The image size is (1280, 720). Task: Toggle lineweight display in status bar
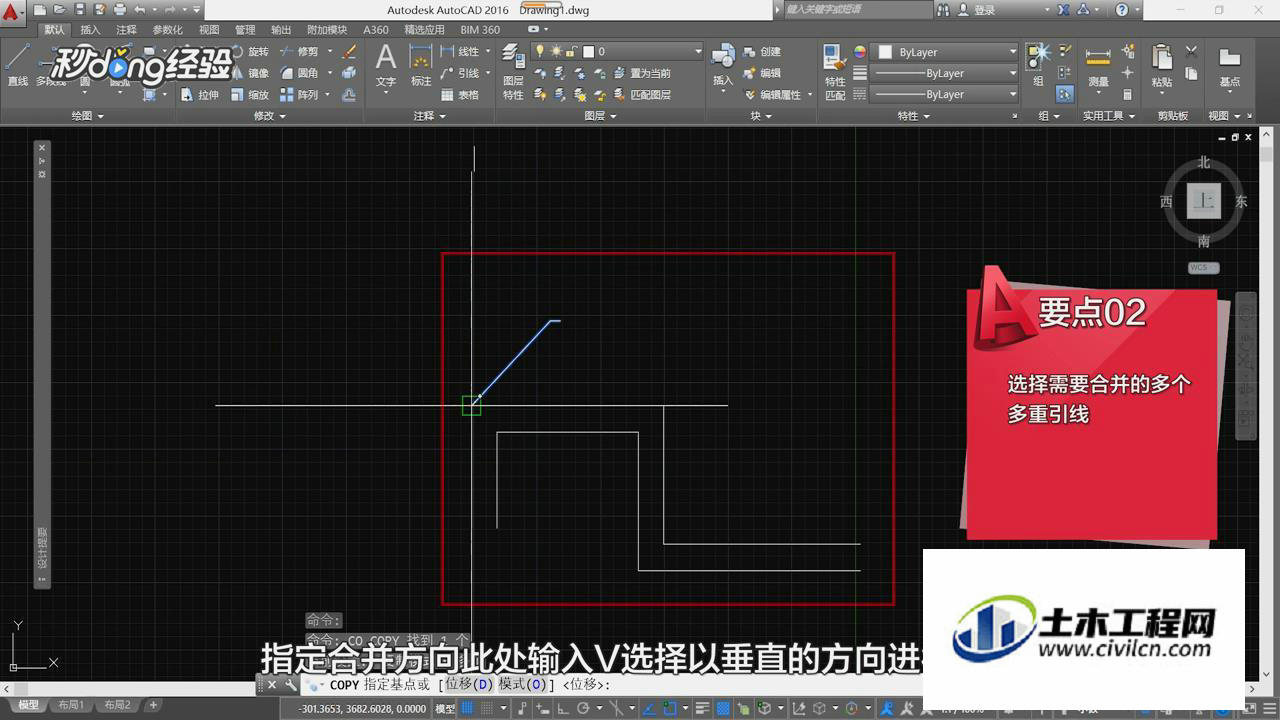[703, 708]
